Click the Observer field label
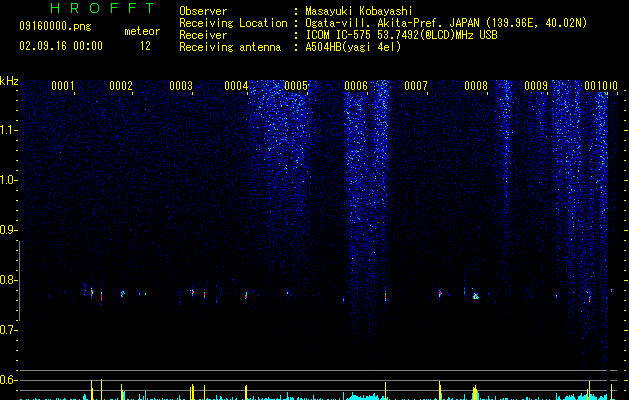629x400 pixels. (203, 11)
